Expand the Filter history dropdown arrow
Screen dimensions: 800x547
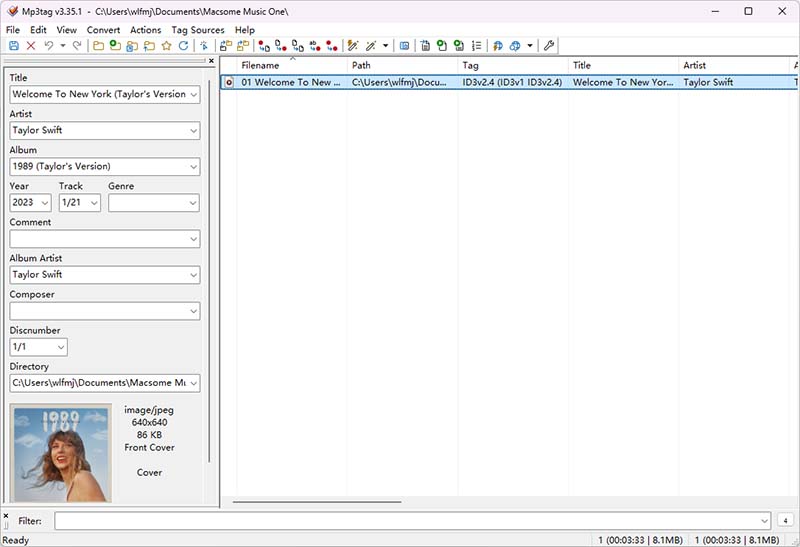tap(764, 521)
